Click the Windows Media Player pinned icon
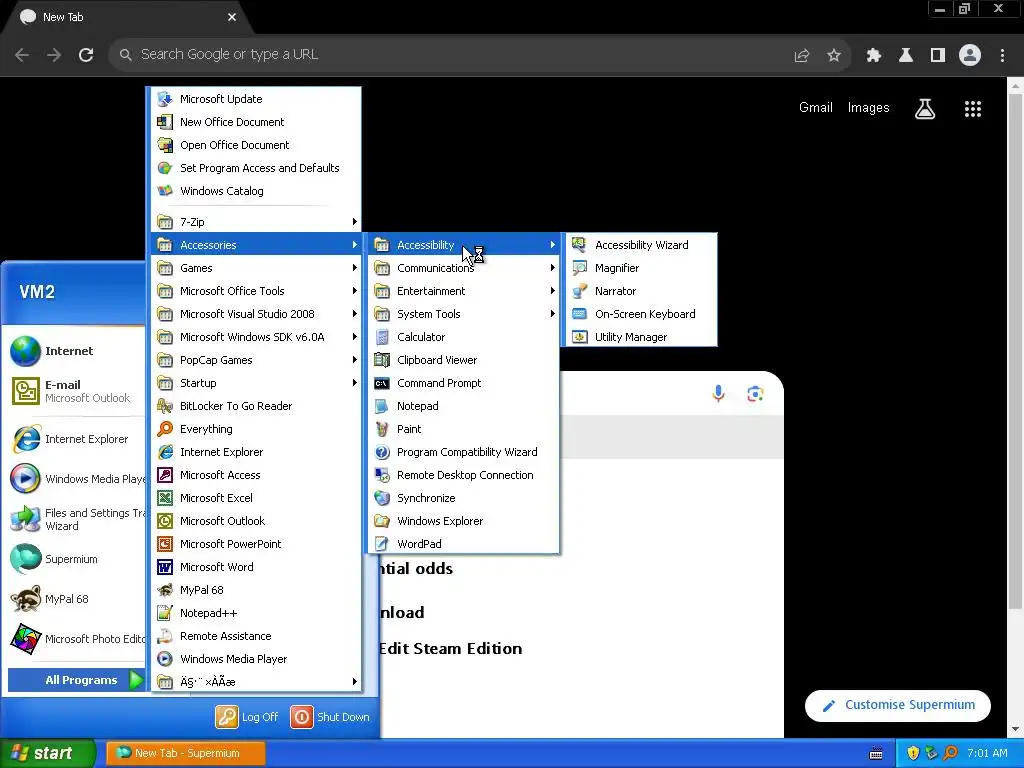The width and height of the screenshot is (1024, 768). pos(25,479)
